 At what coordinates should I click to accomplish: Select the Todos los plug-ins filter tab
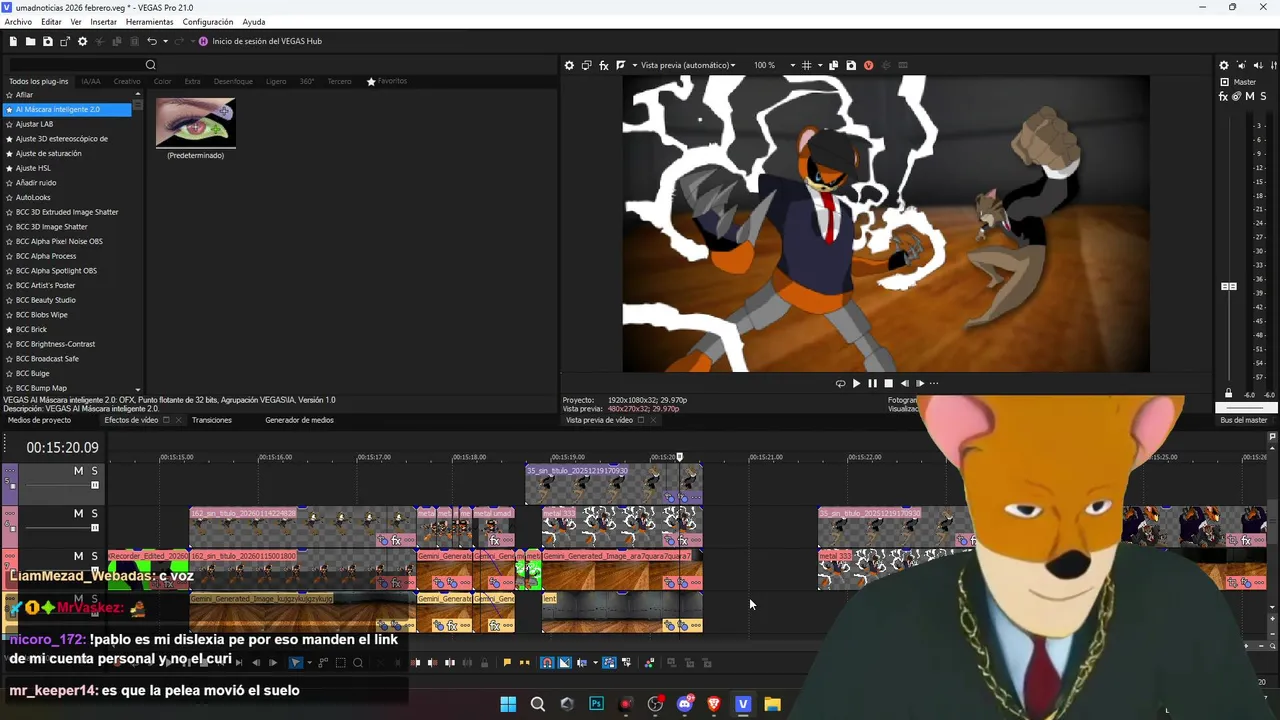(39, 81)
